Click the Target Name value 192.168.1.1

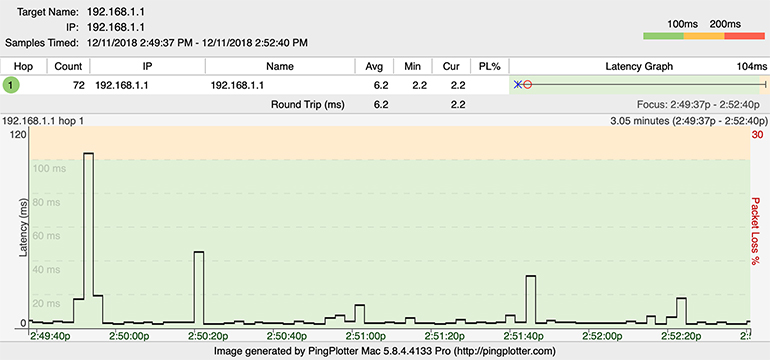tap(115, 11)
